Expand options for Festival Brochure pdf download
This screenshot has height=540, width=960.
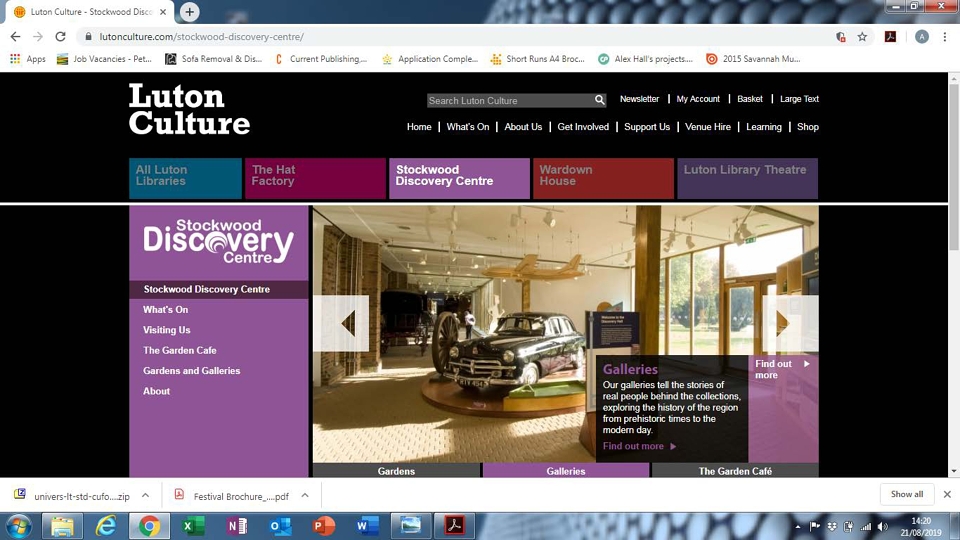pos(305,495)
